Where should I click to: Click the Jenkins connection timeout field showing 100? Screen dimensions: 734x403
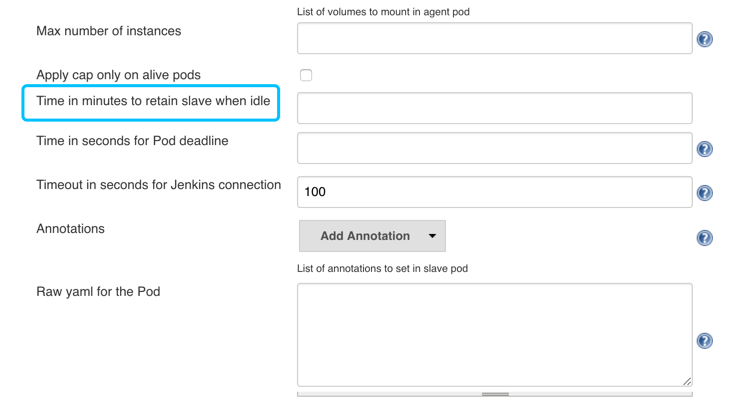[494, 192]
